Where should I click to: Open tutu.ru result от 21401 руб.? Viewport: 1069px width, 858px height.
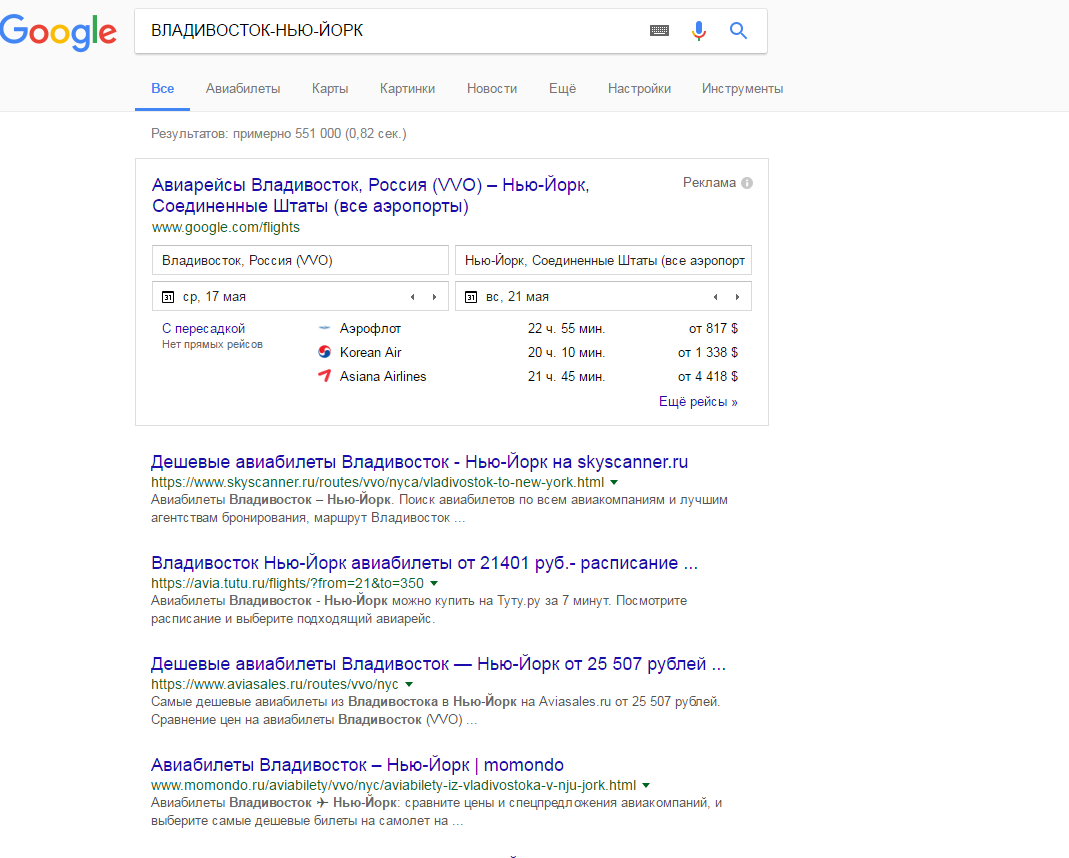424,563
